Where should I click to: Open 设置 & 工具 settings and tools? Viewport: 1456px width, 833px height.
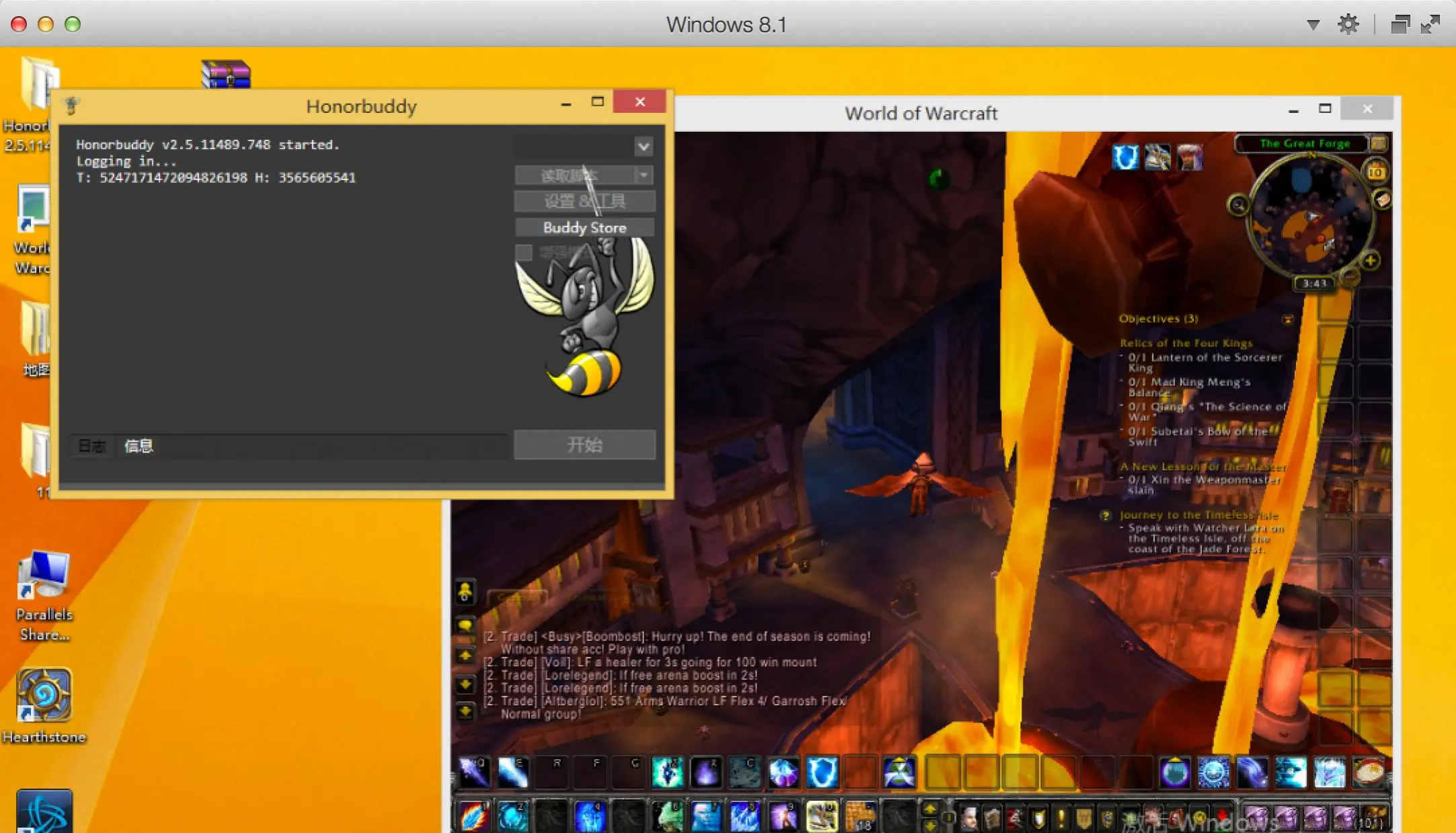(584, 201)
